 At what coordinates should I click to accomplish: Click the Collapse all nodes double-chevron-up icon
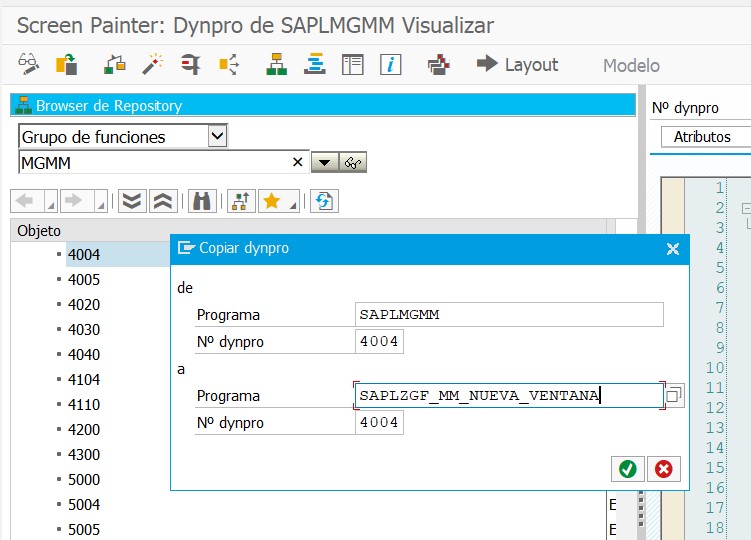coord(163,201)
